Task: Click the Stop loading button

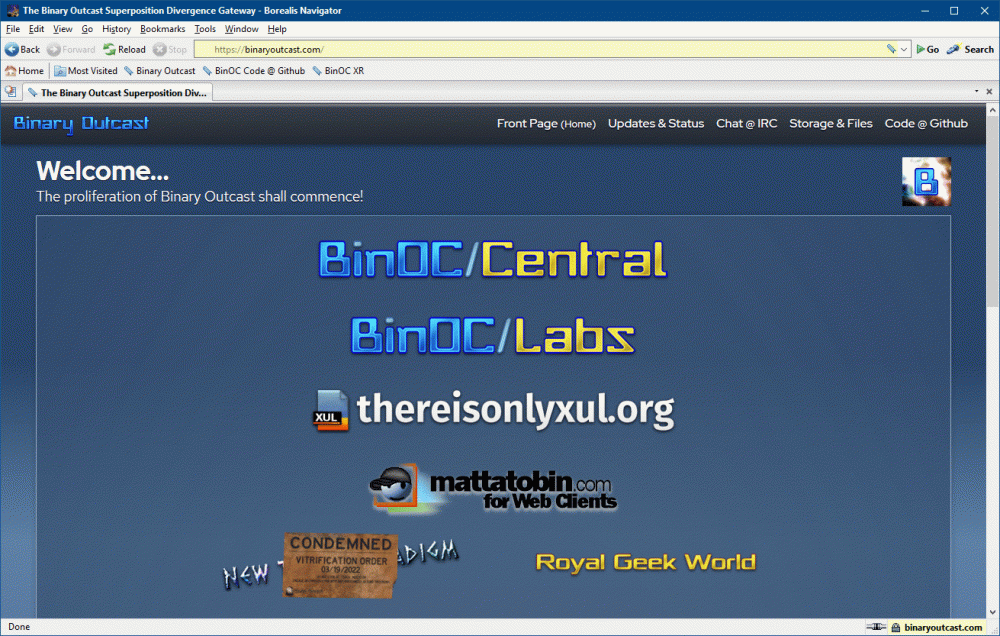Action: coord(170,49)
